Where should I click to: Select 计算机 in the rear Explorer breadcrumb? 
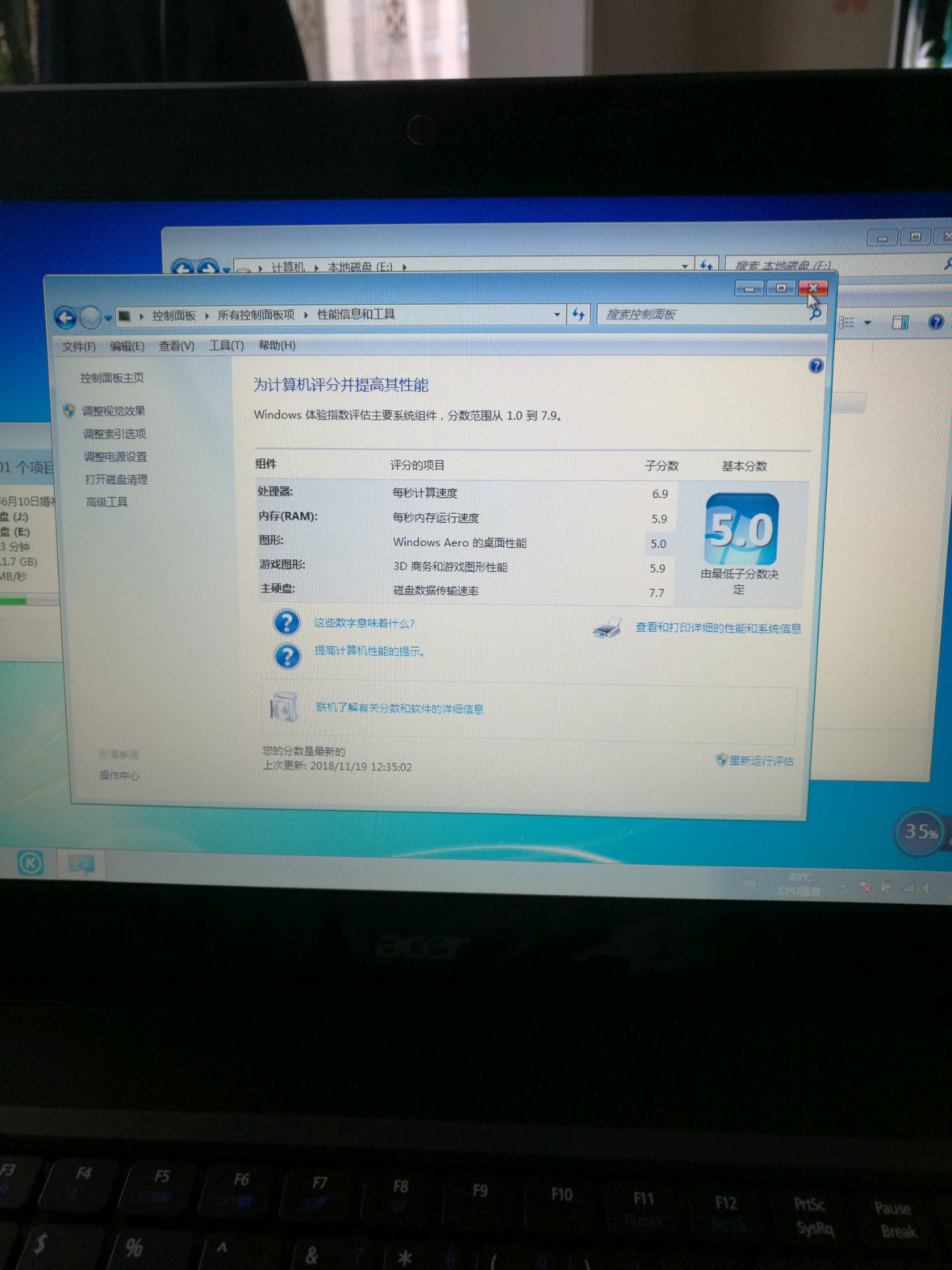coord(288,267)
